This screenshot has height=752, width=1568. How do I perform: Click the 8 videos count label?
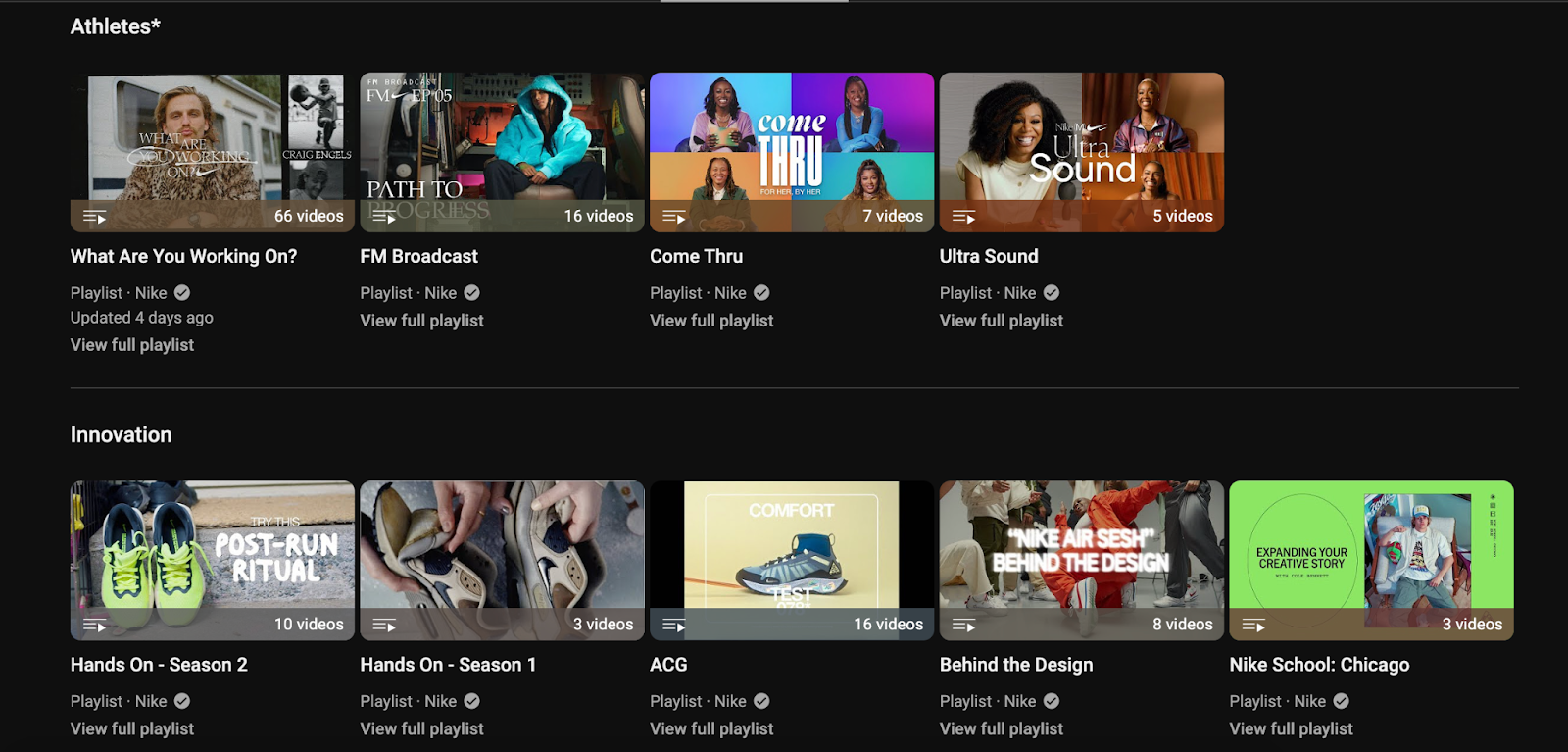click(1183, 624)
